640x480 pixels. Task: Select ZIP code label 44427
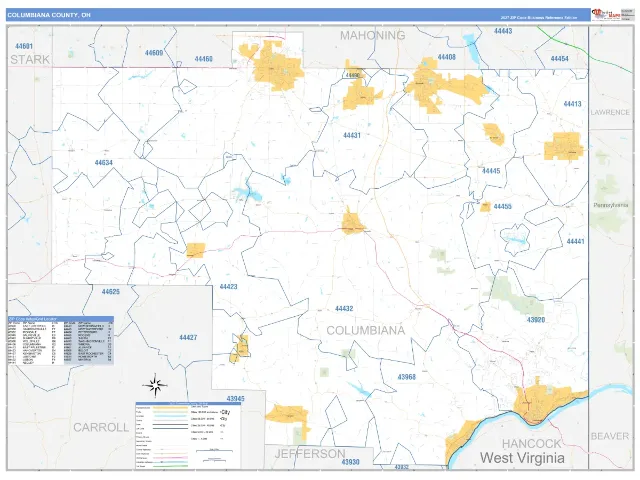[188, 338]
